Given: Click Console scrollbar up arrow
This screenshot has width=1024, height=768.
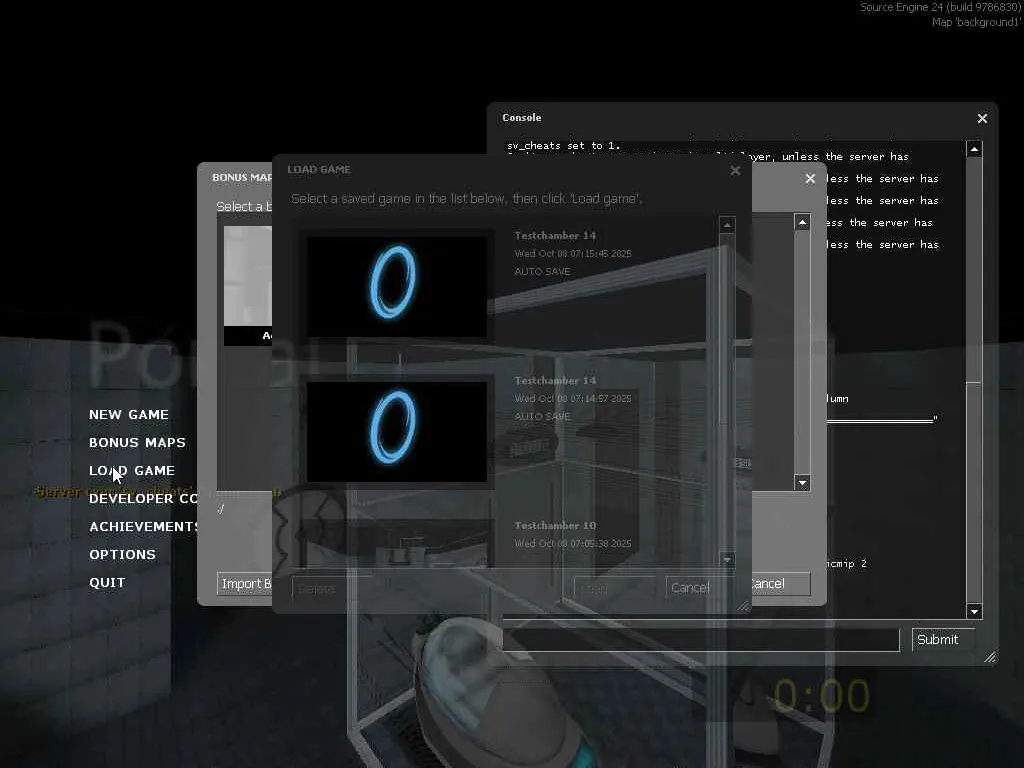Looking at the screenshot, I should click(974, 149).
